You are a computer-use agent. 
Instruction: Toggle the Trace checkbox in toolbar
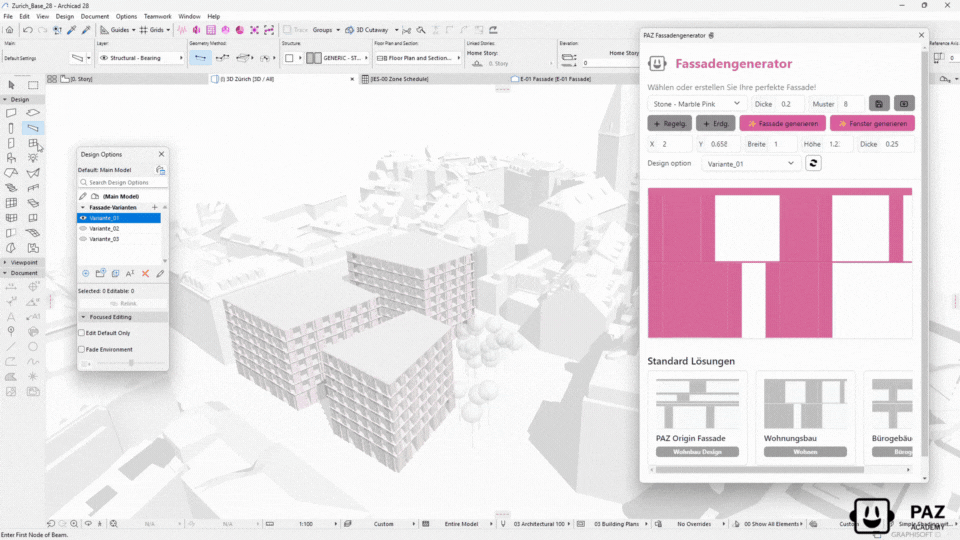coord(287,30)
